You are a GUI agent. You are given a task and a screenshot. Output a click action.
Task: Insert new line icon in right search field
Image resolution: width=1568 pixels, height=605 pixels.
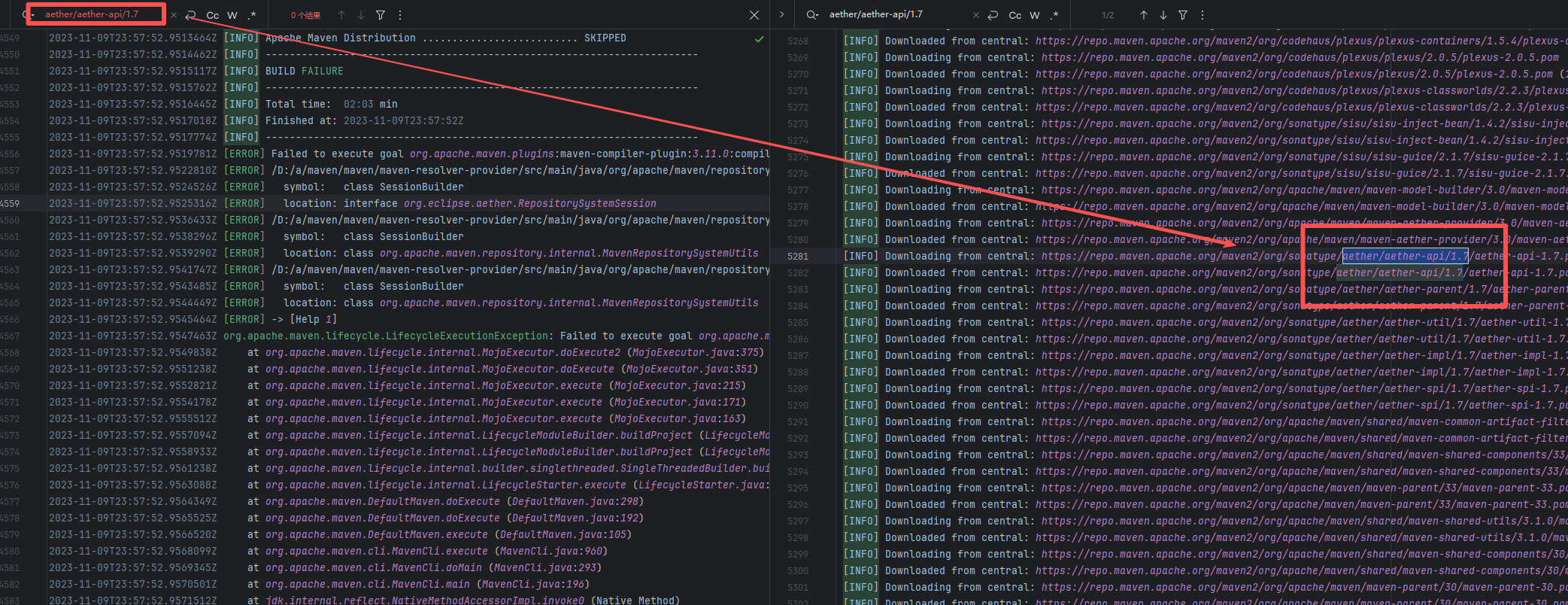click(993, 15)
